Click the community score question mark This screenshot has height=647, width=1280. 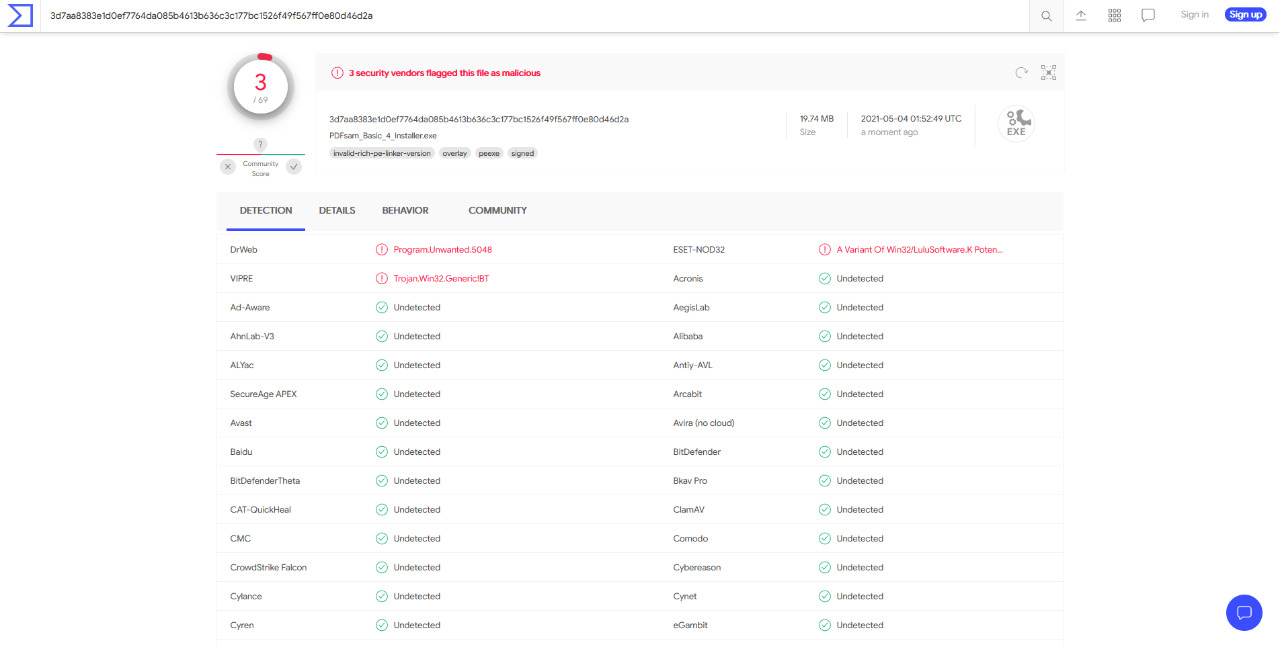click(260, 144)
